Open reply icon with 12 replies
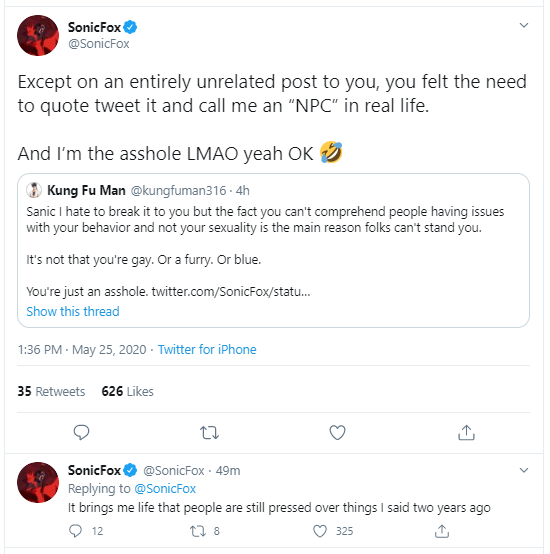550x554 pixels. [75, 531]
